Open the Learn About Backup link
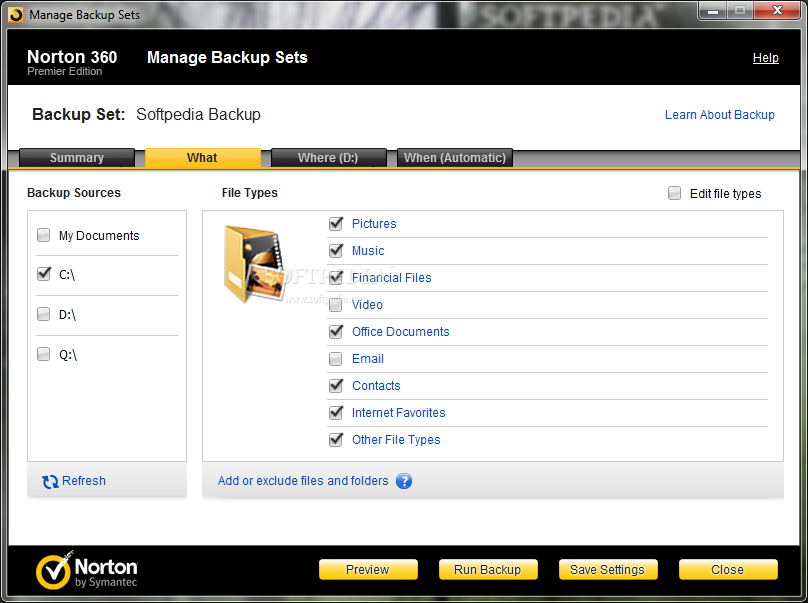The width and height of the screenshot is (808, 603). (719, 114)
